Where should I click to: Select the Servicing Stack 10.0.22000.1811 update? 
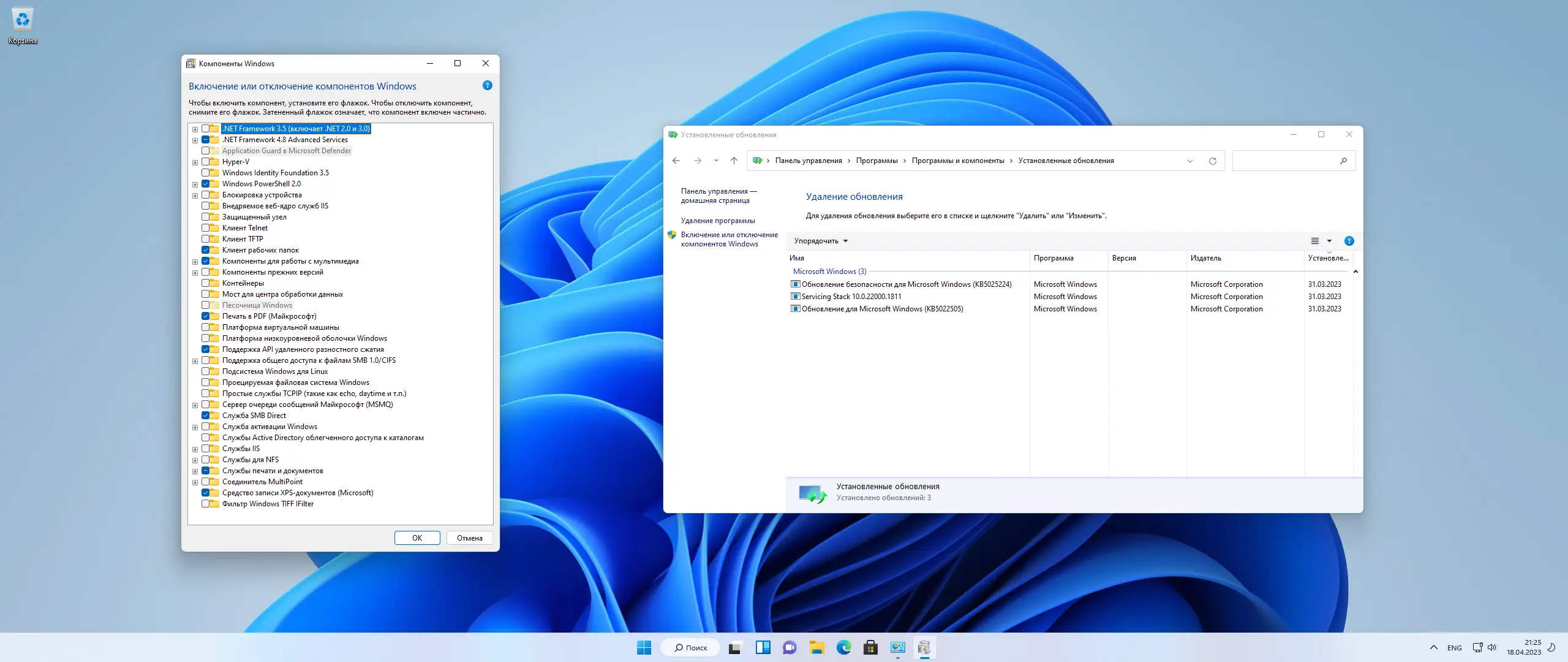[x=851, y=297]
